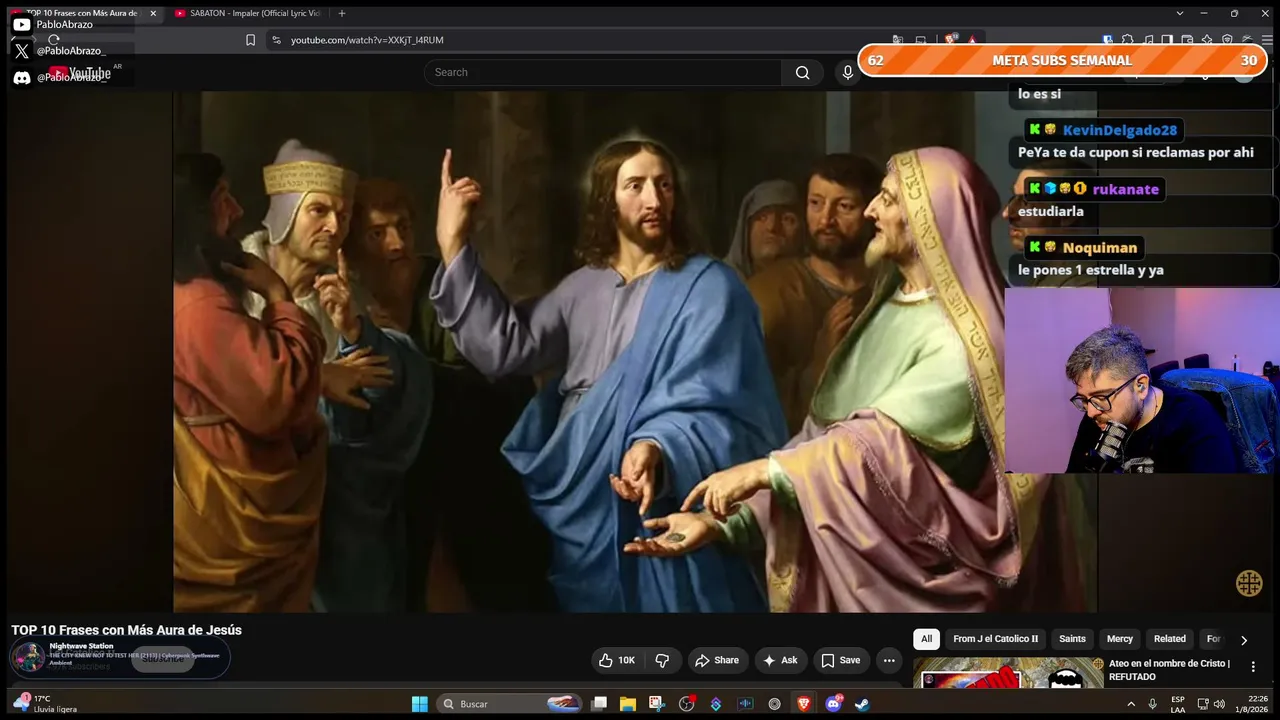Reload the current browser page
Image resolution: width=1280 pixels, height=720 pixels.
[54, 40]
